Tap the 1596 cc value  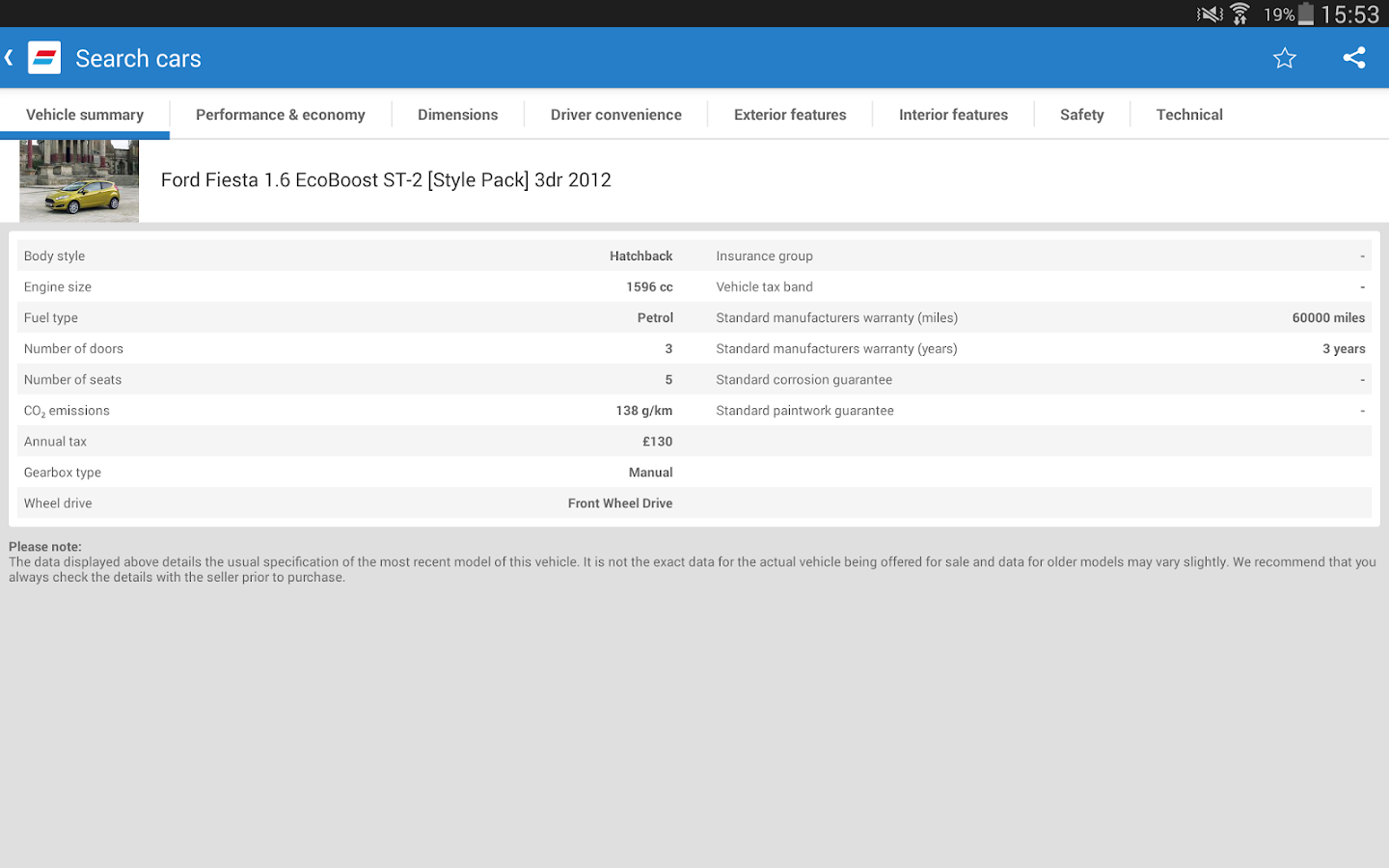click(649, 286)
